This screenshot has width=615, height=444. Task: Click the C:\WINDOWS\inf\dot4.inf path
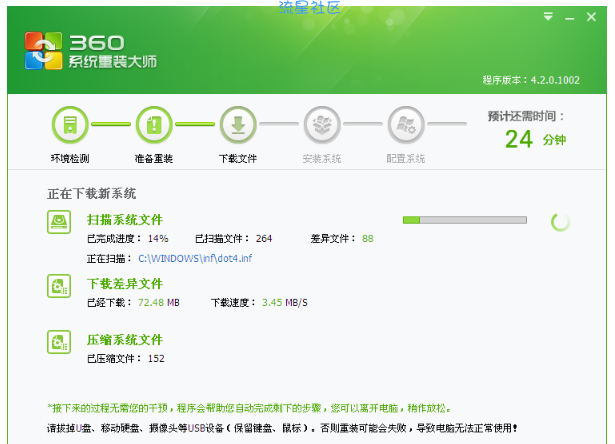195,258
